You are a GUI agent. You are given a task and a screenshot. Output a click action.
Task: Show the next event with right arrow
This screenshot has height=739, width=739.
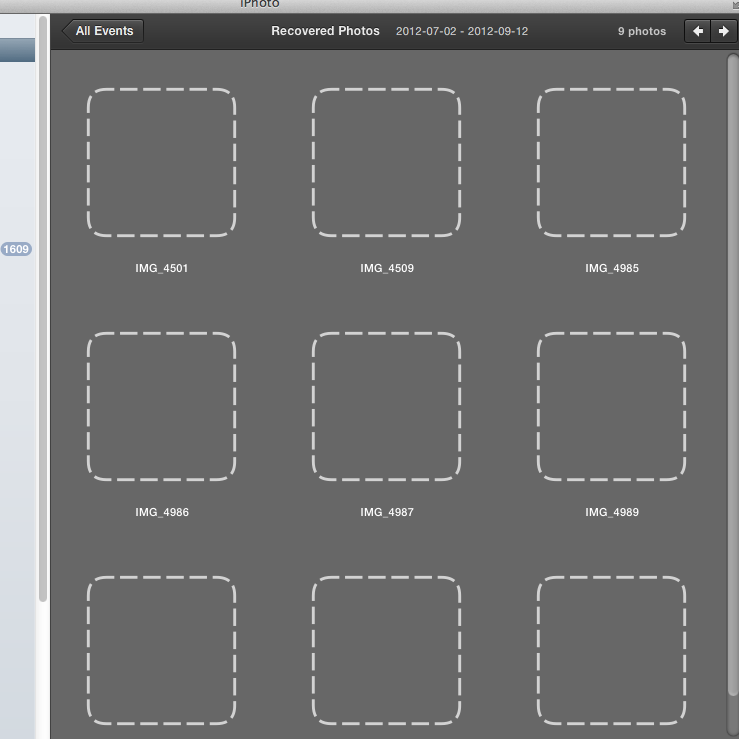(723, 31)
